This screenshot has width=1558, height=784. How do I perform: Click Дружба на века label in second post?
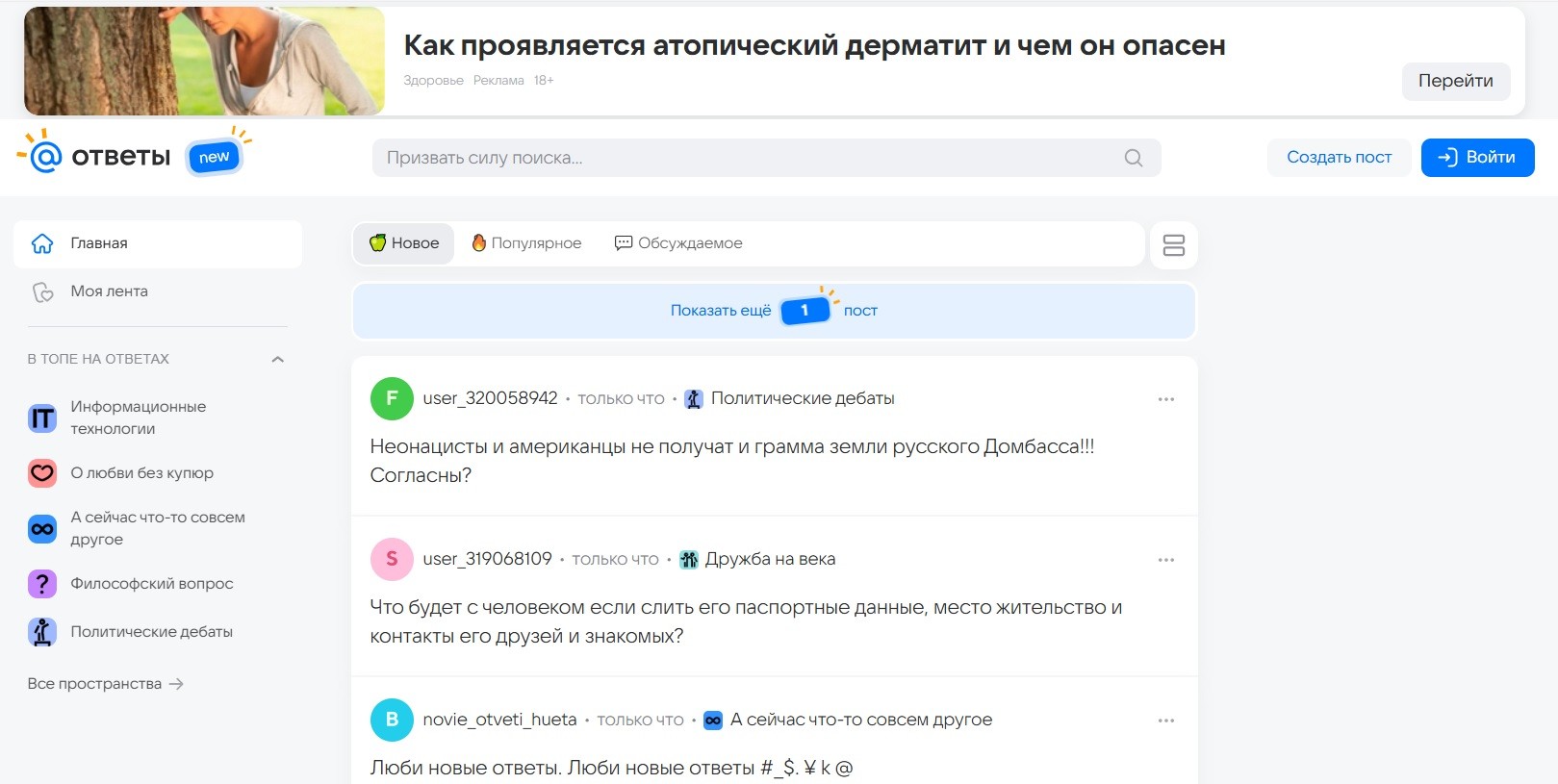[x=770, y=559]
